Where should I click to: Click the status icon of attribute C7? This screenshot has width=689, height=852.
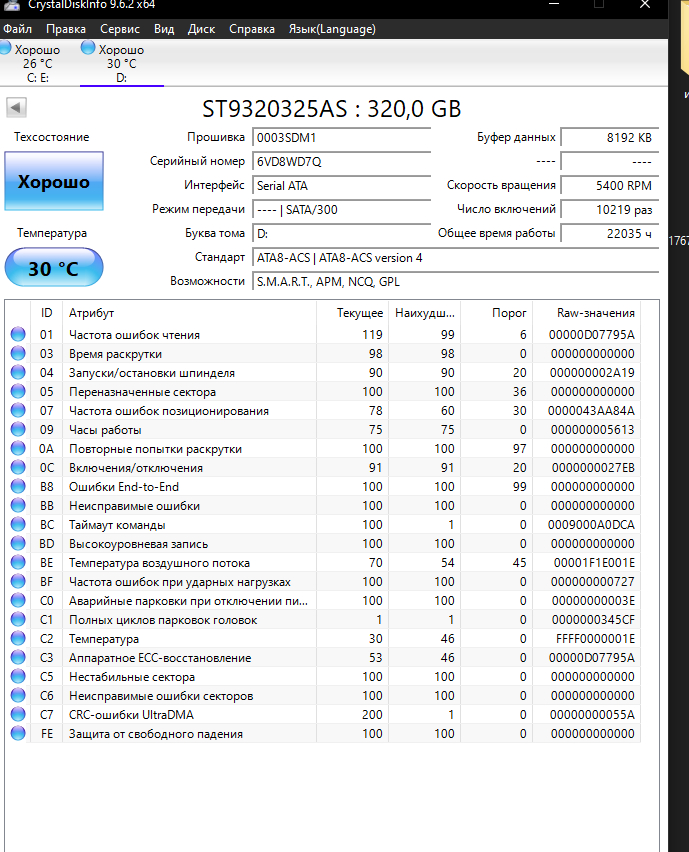coord(18,715)
